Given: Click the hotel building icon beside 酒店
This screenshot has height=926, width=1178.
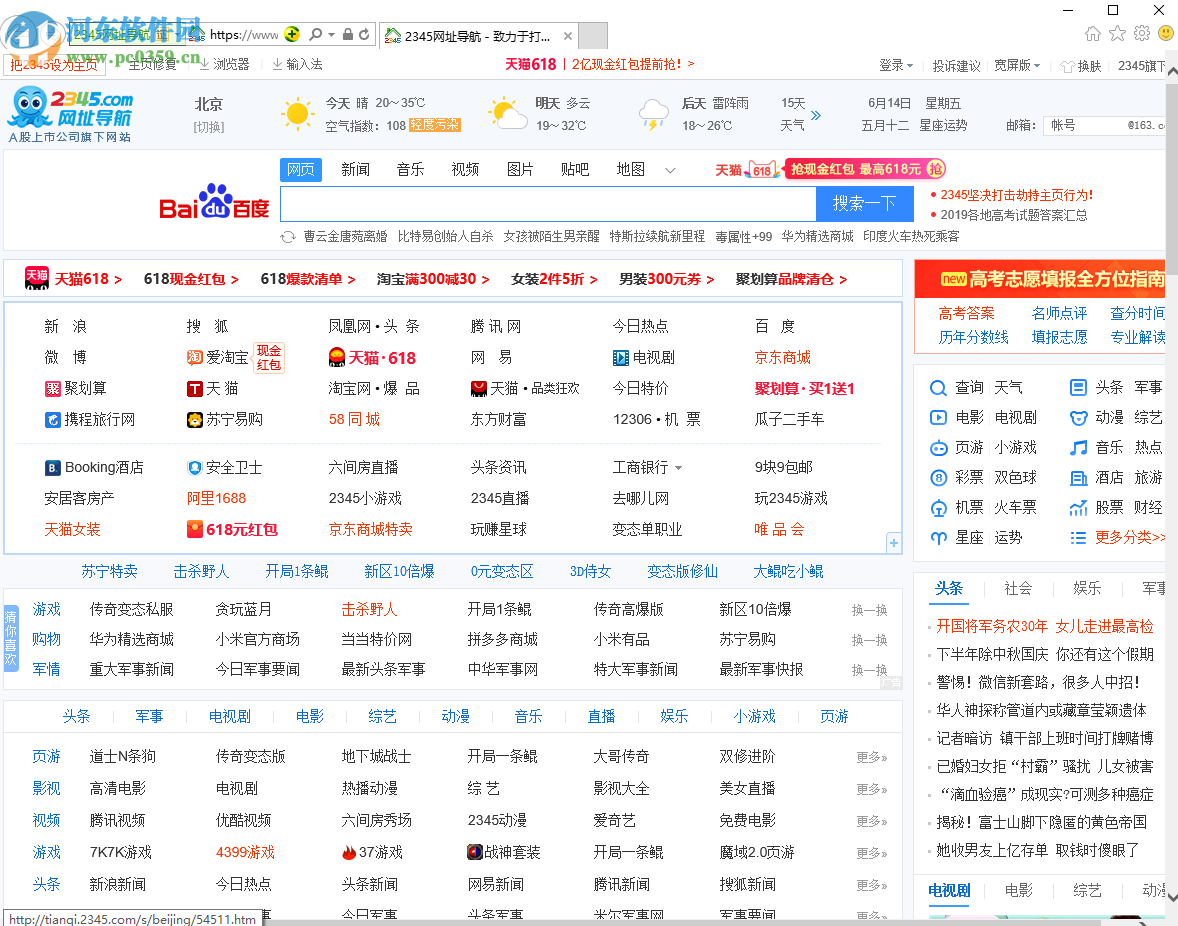Looking at the screenshot, I should point(1078,477).
